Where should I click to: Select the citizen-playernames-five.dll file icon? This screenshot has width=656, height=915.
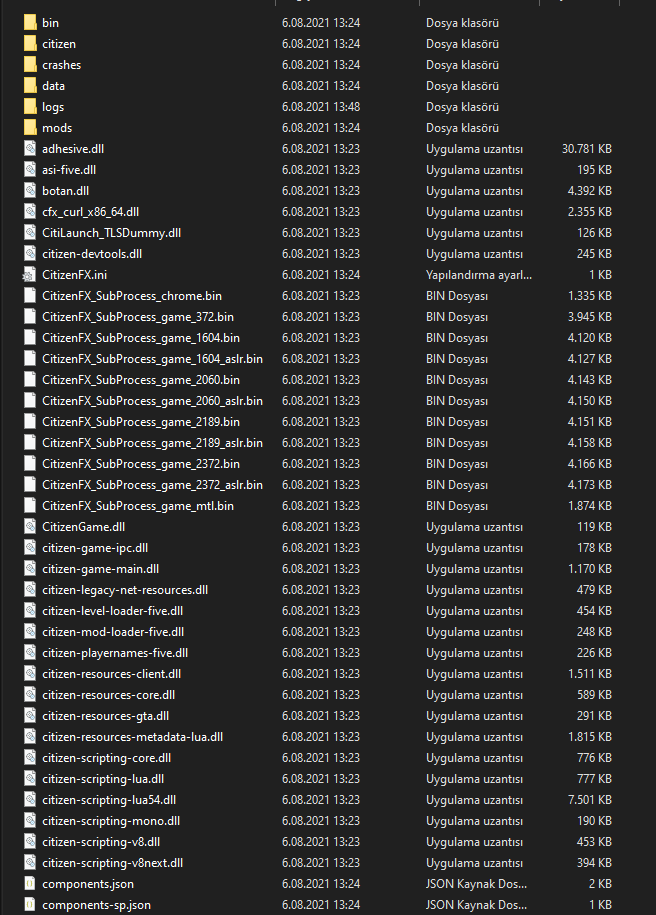point(30,653)
